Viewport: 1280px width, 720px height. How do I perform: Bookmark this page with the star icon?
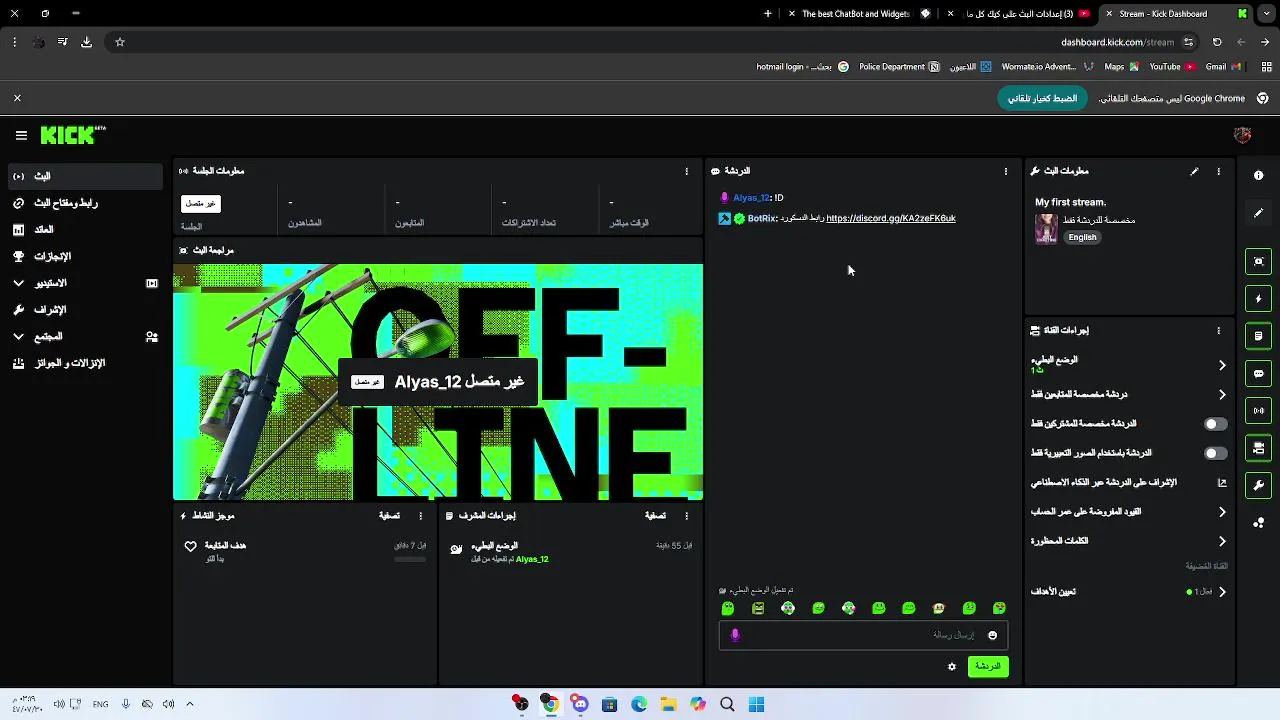point(120,42)
